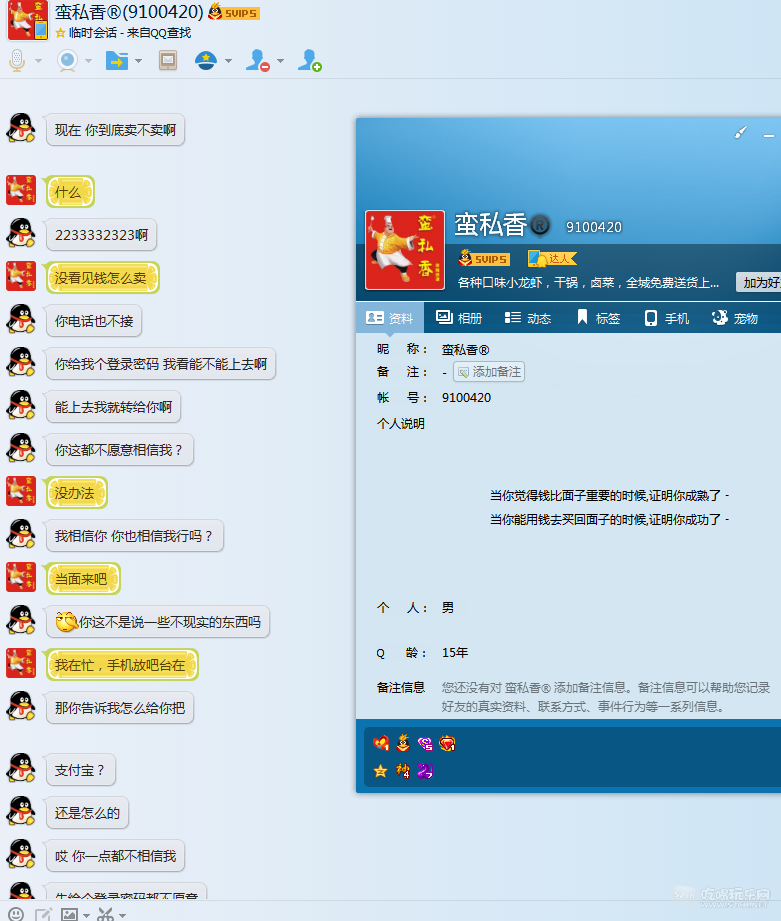The width and height of the screenshot is (781, 921).
Task: Click the large profile avatar picture
Action: tap(405, 250)
